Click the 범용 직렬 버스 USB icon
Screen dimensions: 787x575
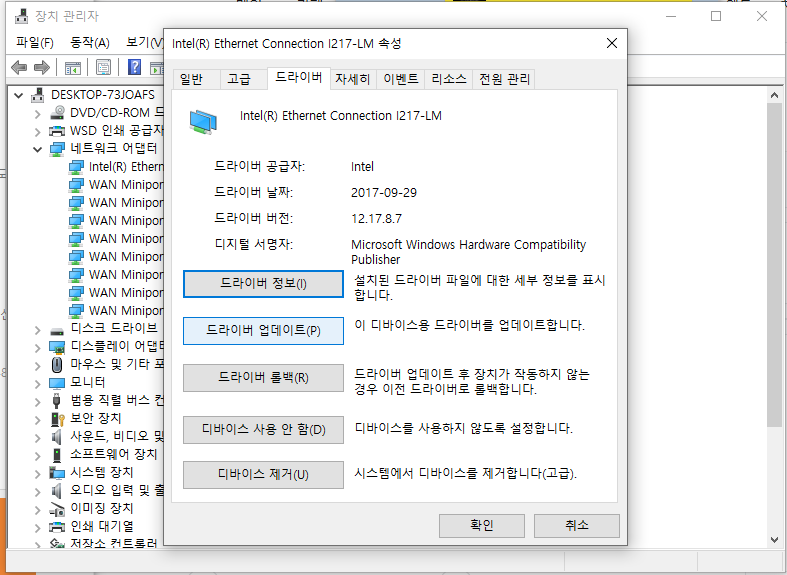coord(56,400)
